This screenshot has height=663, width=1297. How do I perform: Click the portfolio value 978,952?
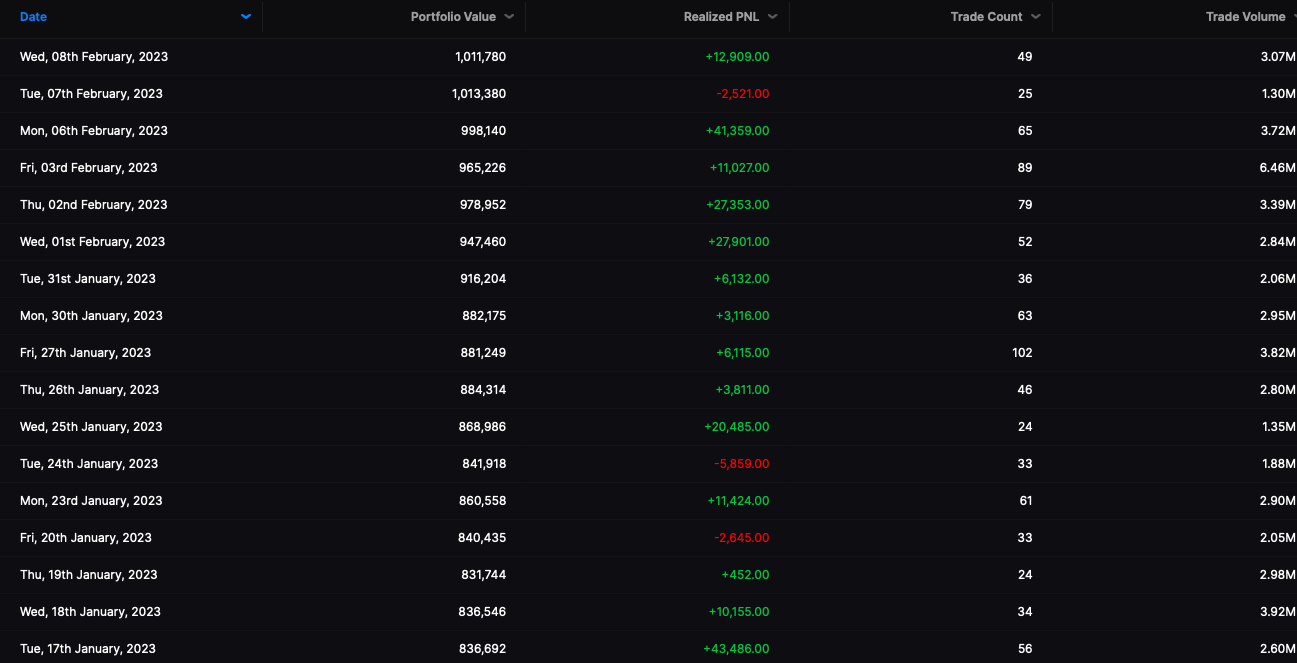[x=483, y=205]
